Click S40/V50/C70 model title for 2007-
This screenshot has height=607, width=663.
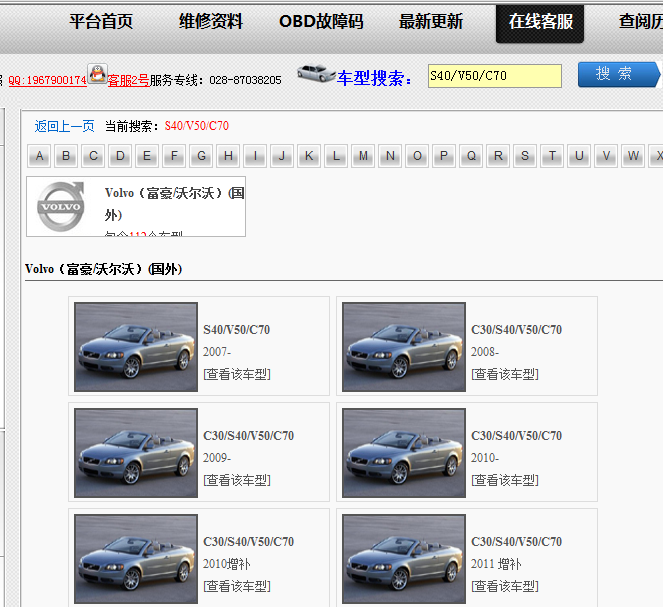[x=236, y=330]
